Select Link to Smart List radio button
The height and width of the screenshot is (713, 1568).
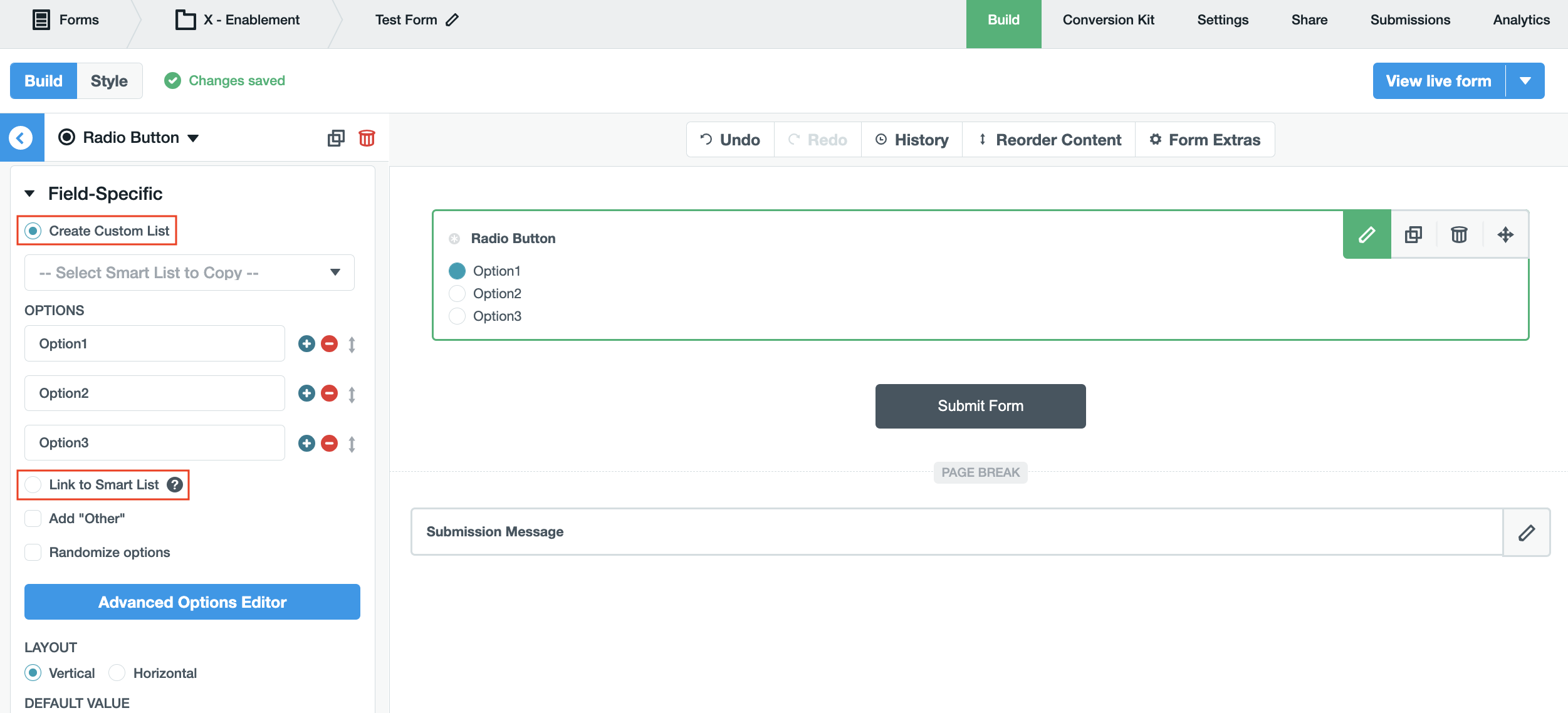tap(33, 485)
